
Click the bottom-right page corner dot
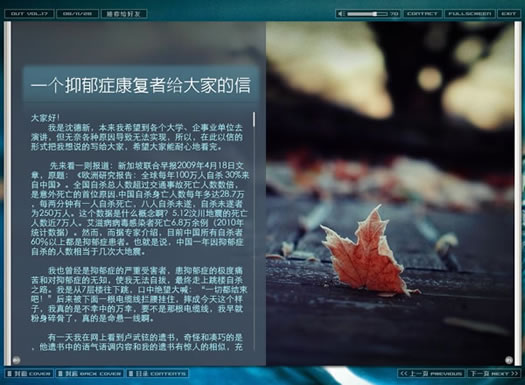click(x=509, y=360)
